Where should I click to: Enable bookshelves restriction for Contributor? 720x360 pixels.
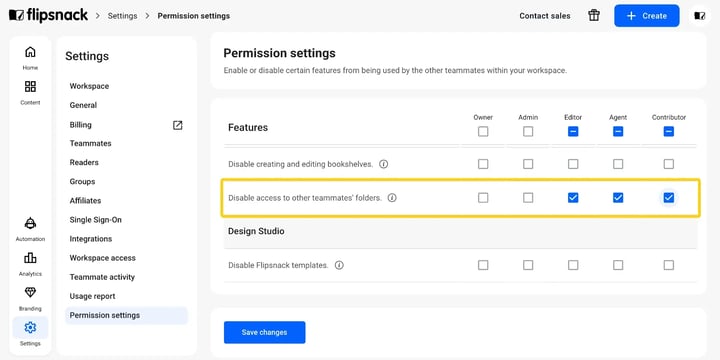tap(669, 164)
